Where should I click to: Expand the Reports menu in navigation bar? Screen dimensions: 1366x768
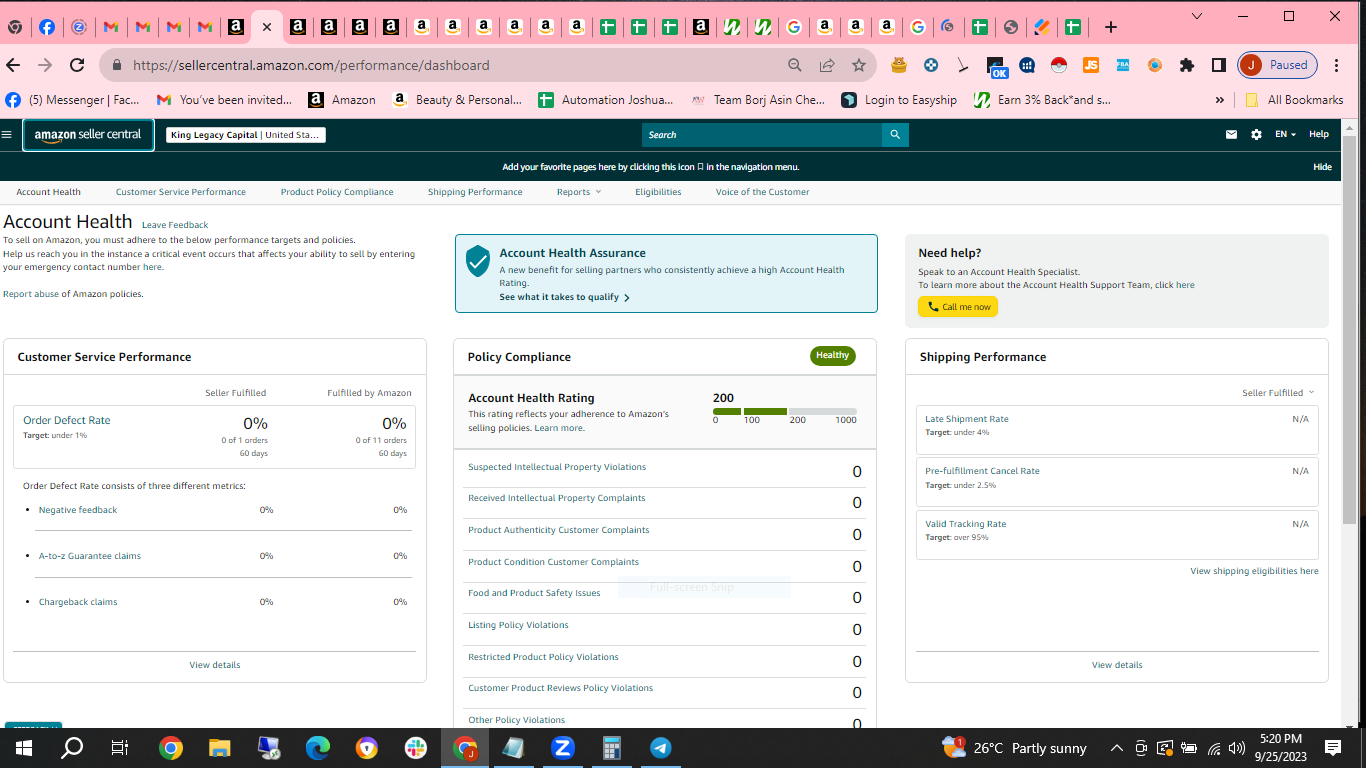coord(579,192)
